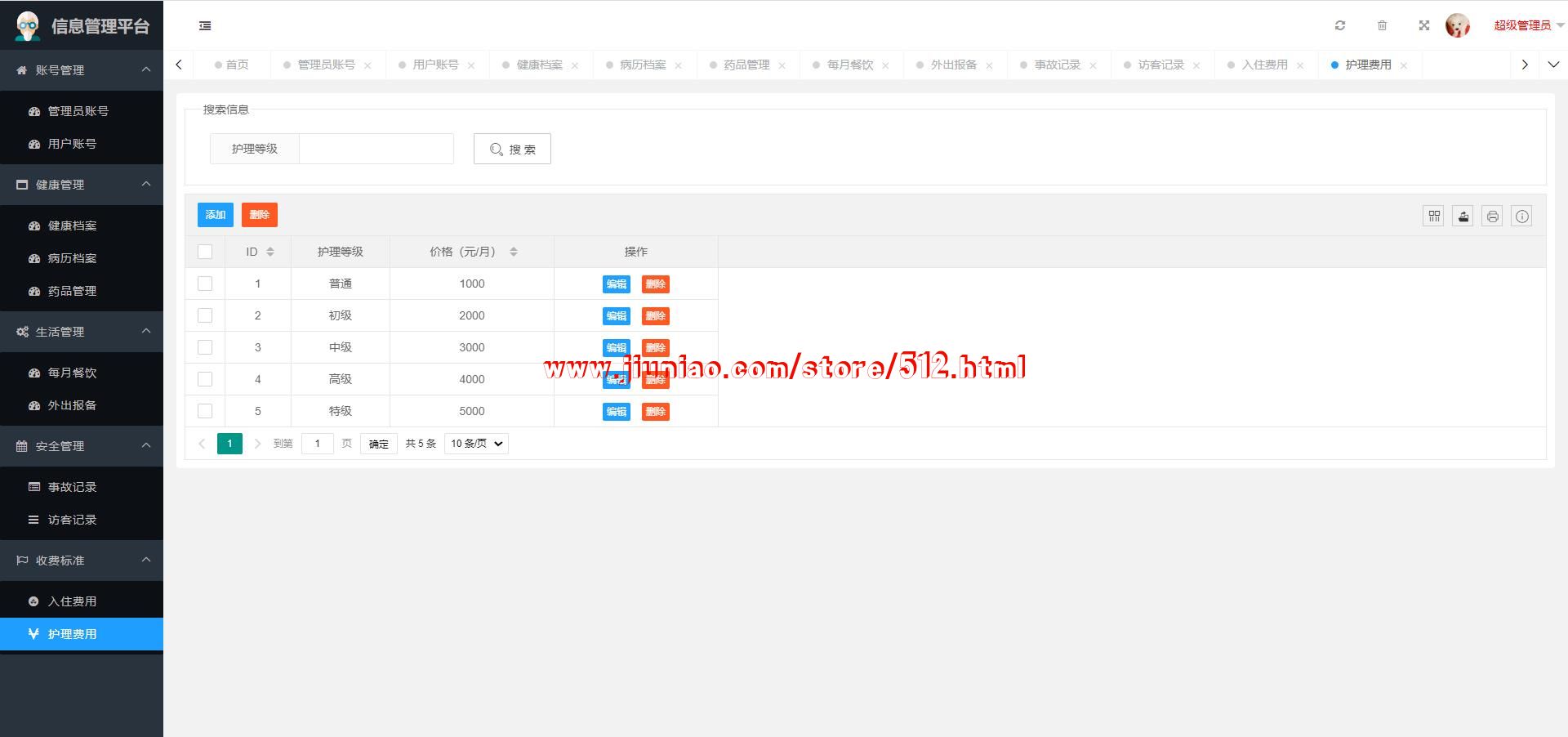Check the row for 中级 level
This screenshot has width=1568, height=737.
(205, 347)
